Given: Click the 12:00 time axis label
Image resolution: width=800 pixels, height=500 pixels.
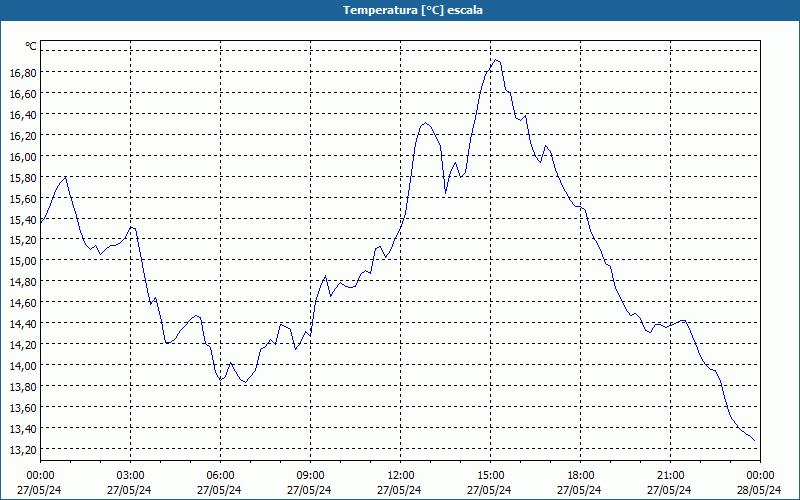Looking at the screenshot, I should (401, 476).
